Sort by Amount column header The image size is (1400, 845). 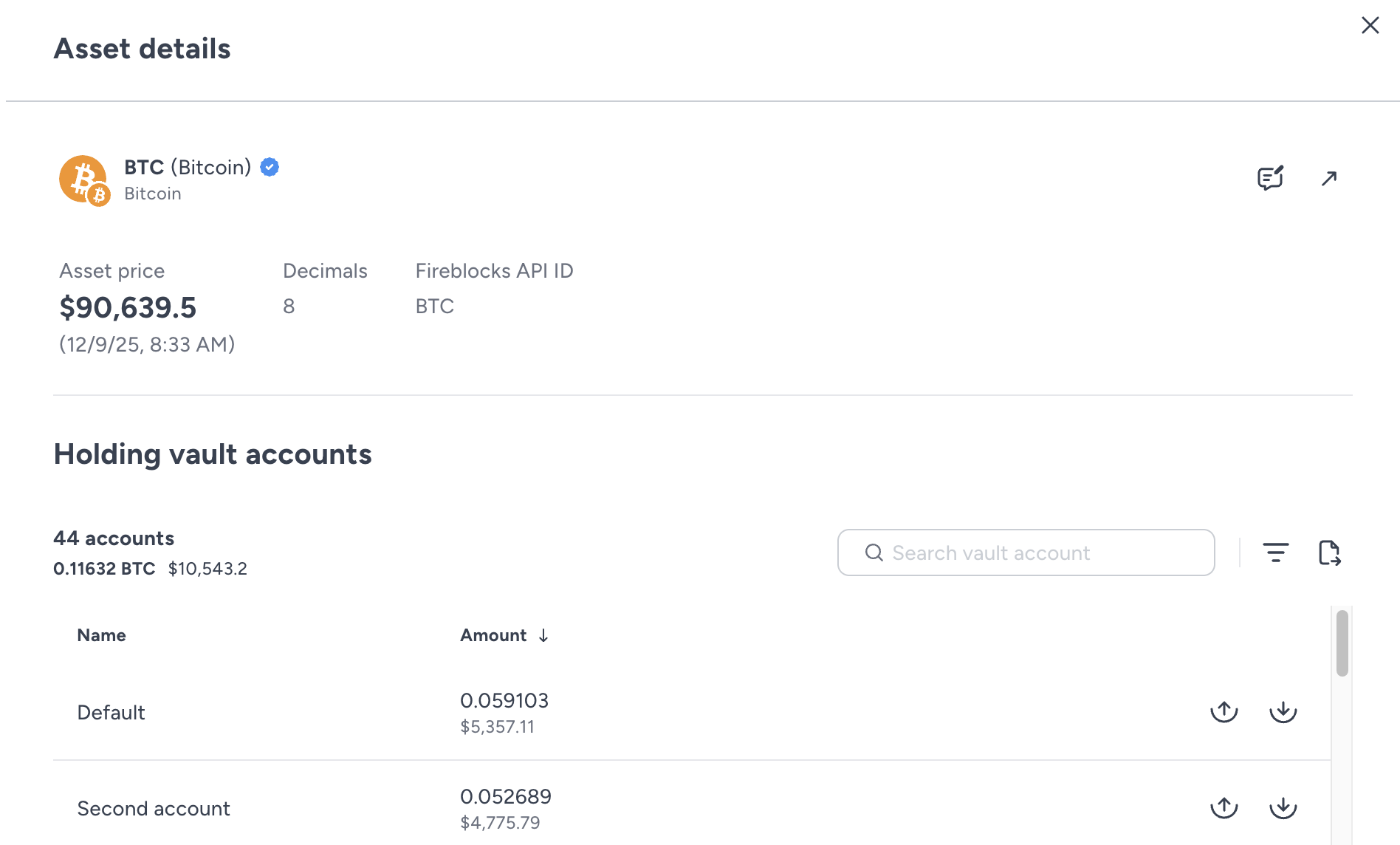point(493,635)
